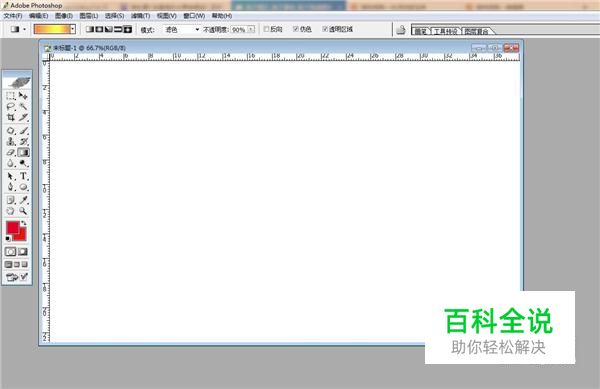The height and width of the screenshot is (389, 600).
Task: Swap foreground and background colors
Action: (24, 223)
